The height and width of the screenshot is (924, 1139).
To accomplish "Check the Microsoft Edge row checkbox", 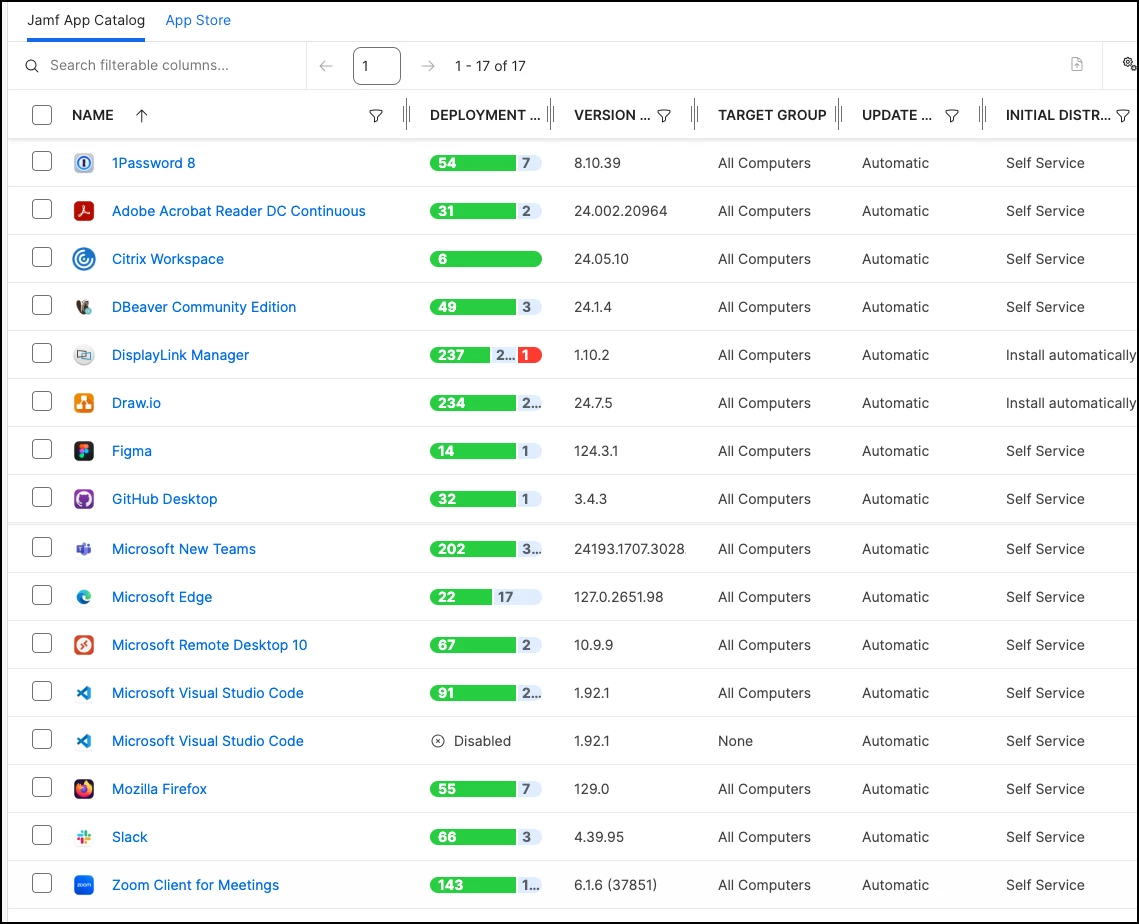I will click(42, 595).
